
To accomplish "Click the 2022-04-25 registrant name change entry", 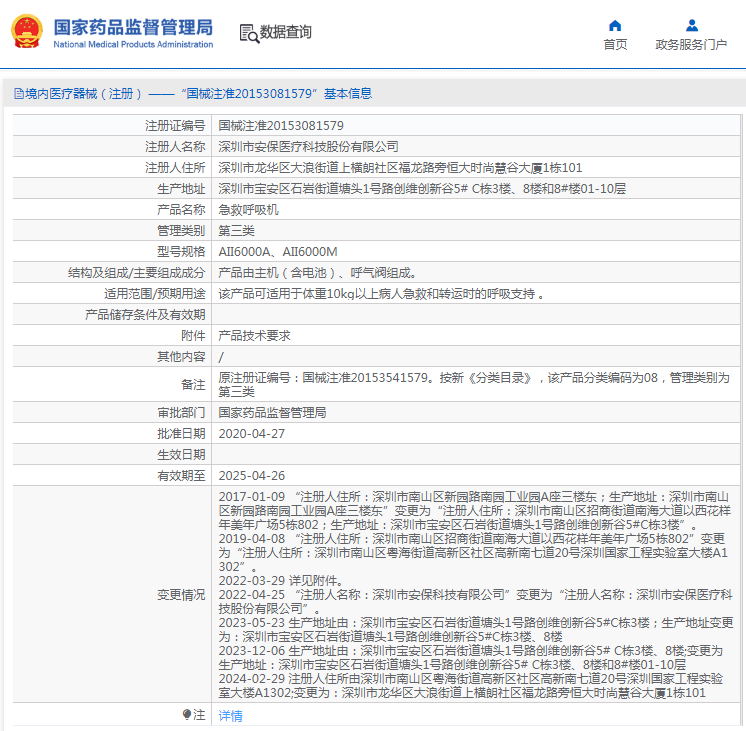I will (x=475, y=602).
